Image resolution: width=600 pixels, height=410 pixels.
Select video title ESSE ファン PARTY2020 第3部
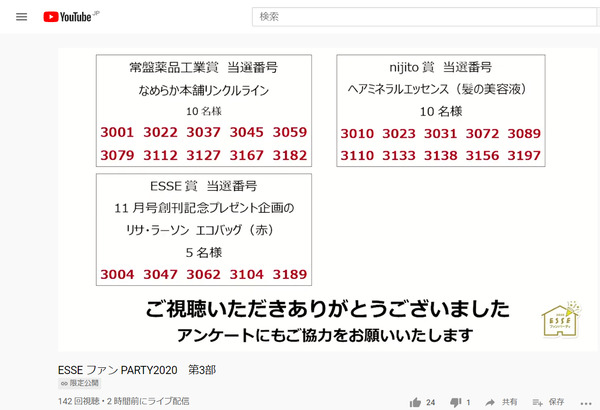[137, 370]
